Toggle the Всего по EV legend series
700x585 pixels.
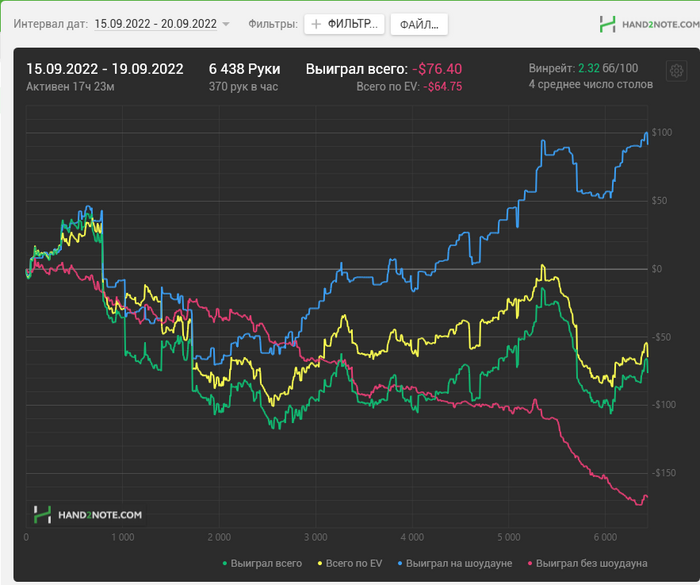(x=350, y=564)
